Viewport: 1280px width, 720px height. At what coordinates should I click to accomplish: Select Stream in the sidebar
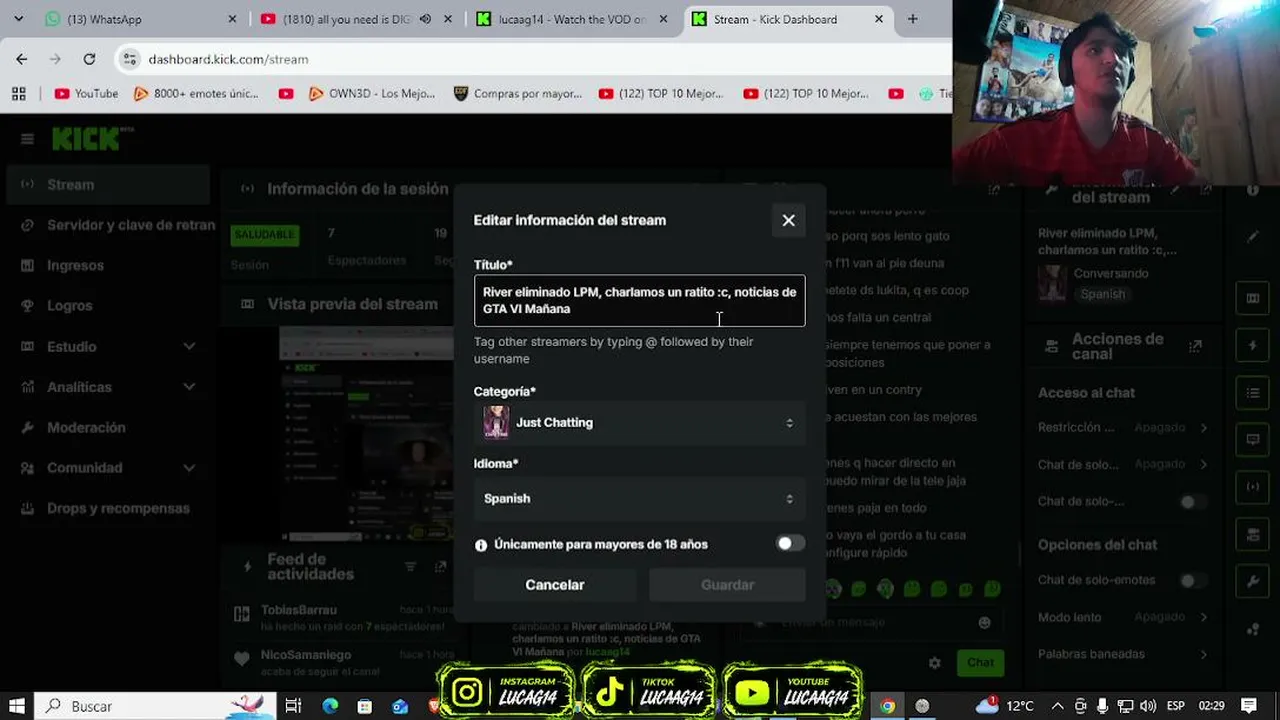tap(108, 185)
